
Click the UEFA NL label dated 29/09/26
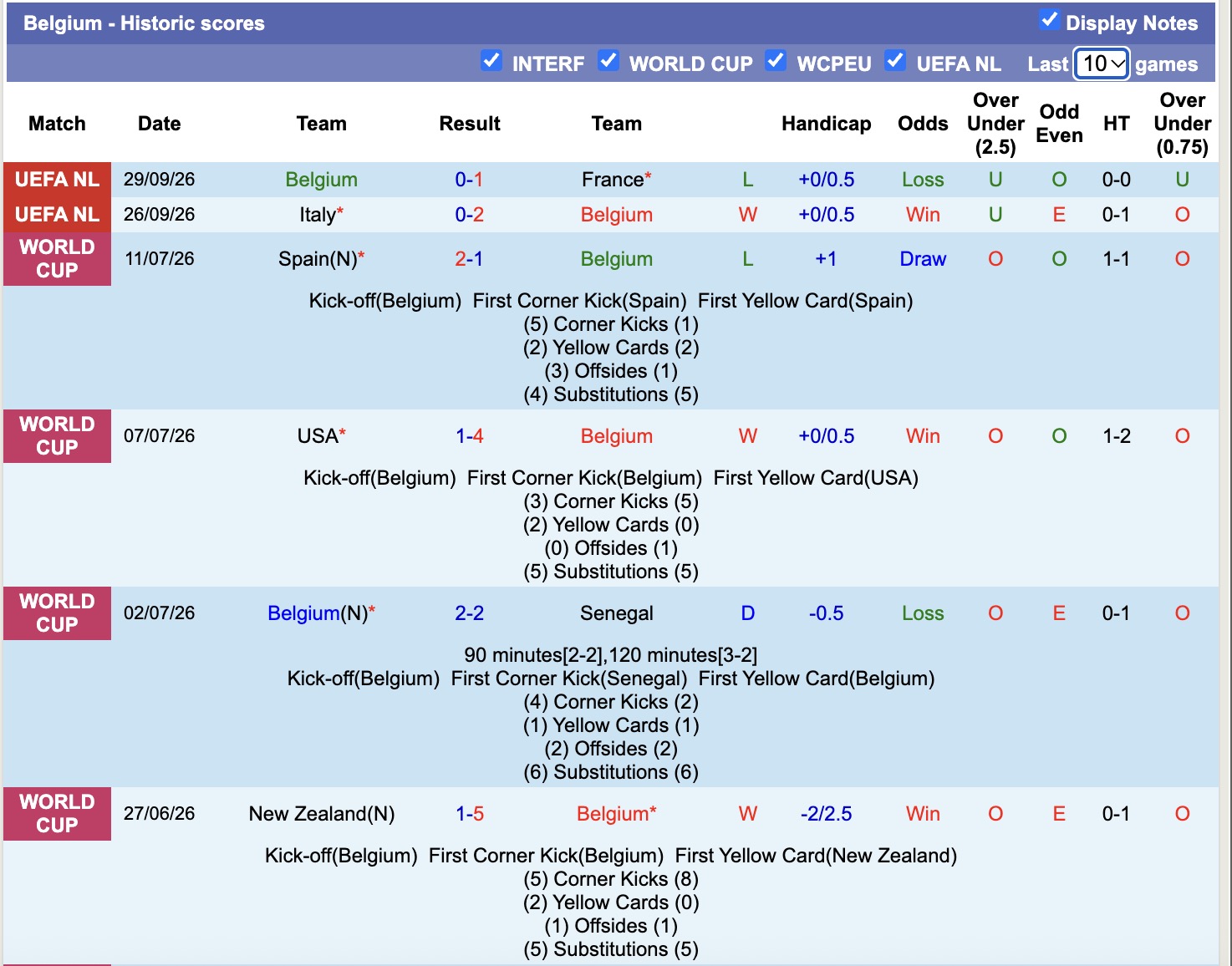tap(57, 180)
